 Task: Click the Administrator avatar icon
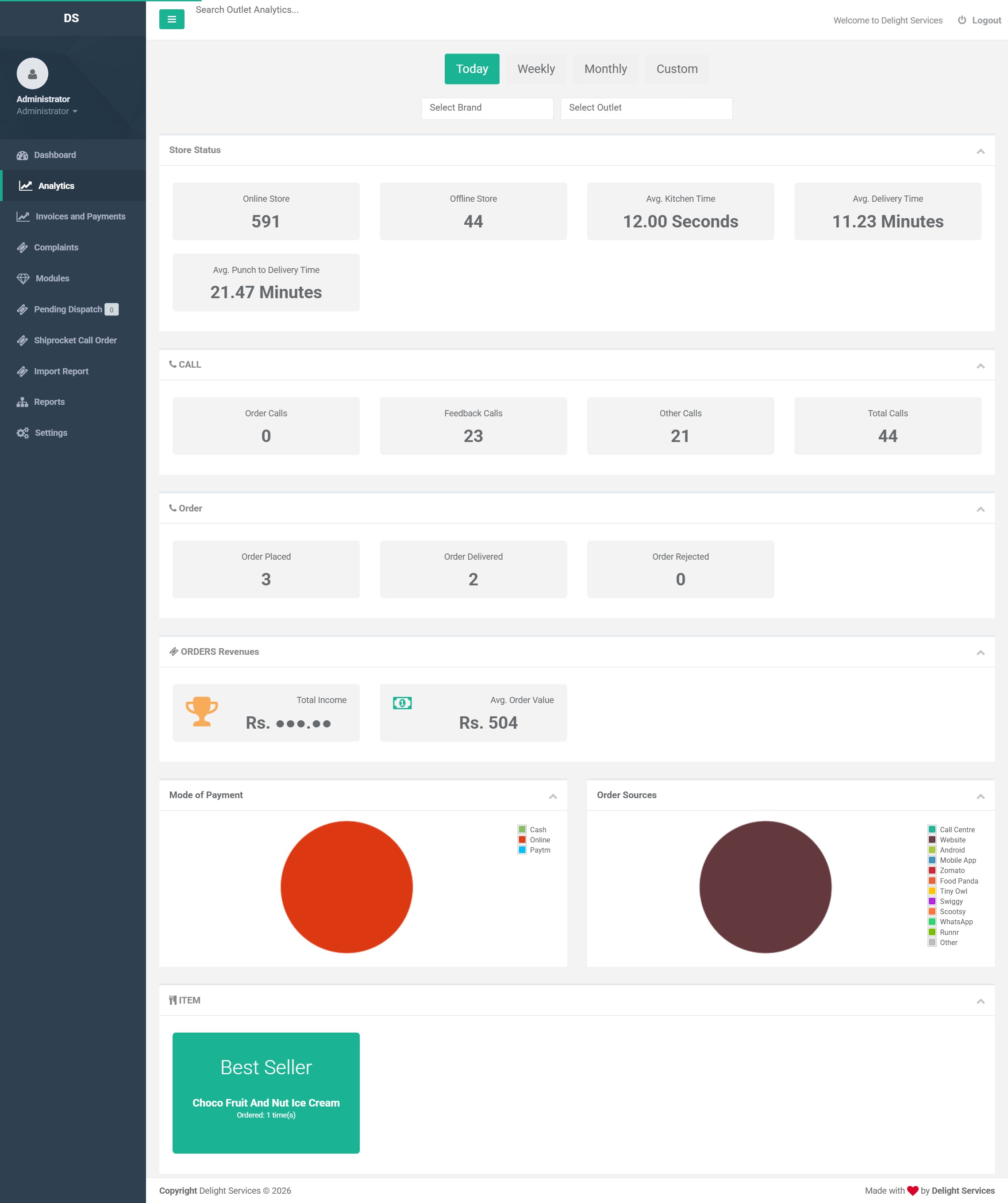32,73
